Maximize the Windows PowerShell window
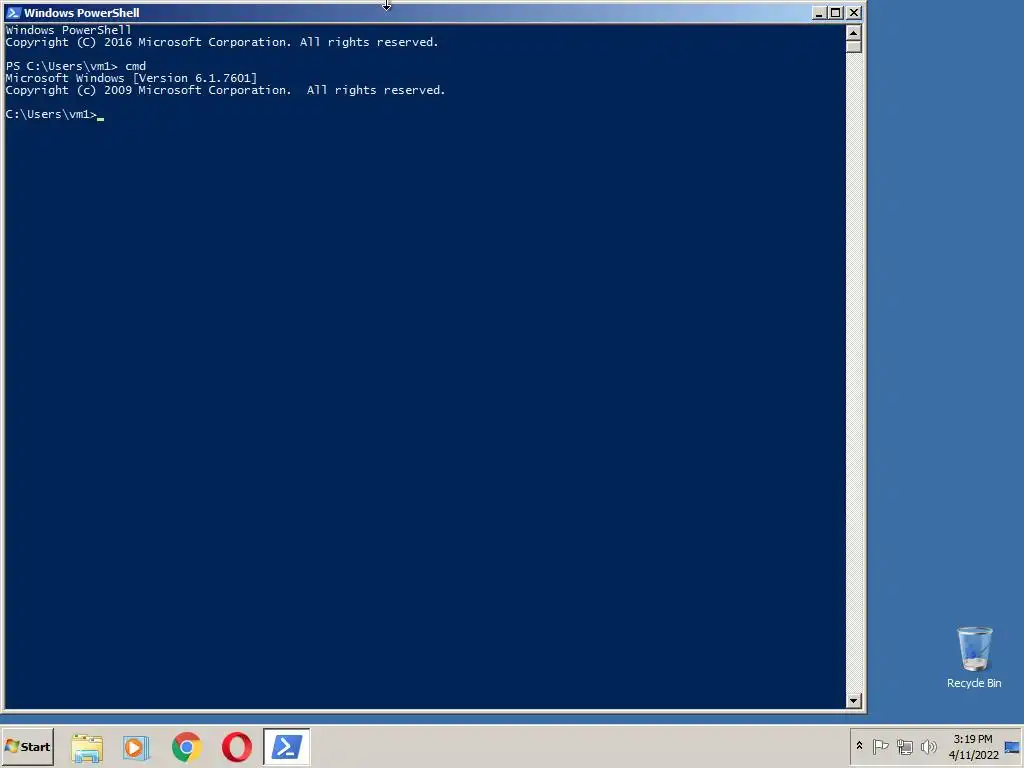This screenshot has width=1024, height=768. tap(835, 12)
